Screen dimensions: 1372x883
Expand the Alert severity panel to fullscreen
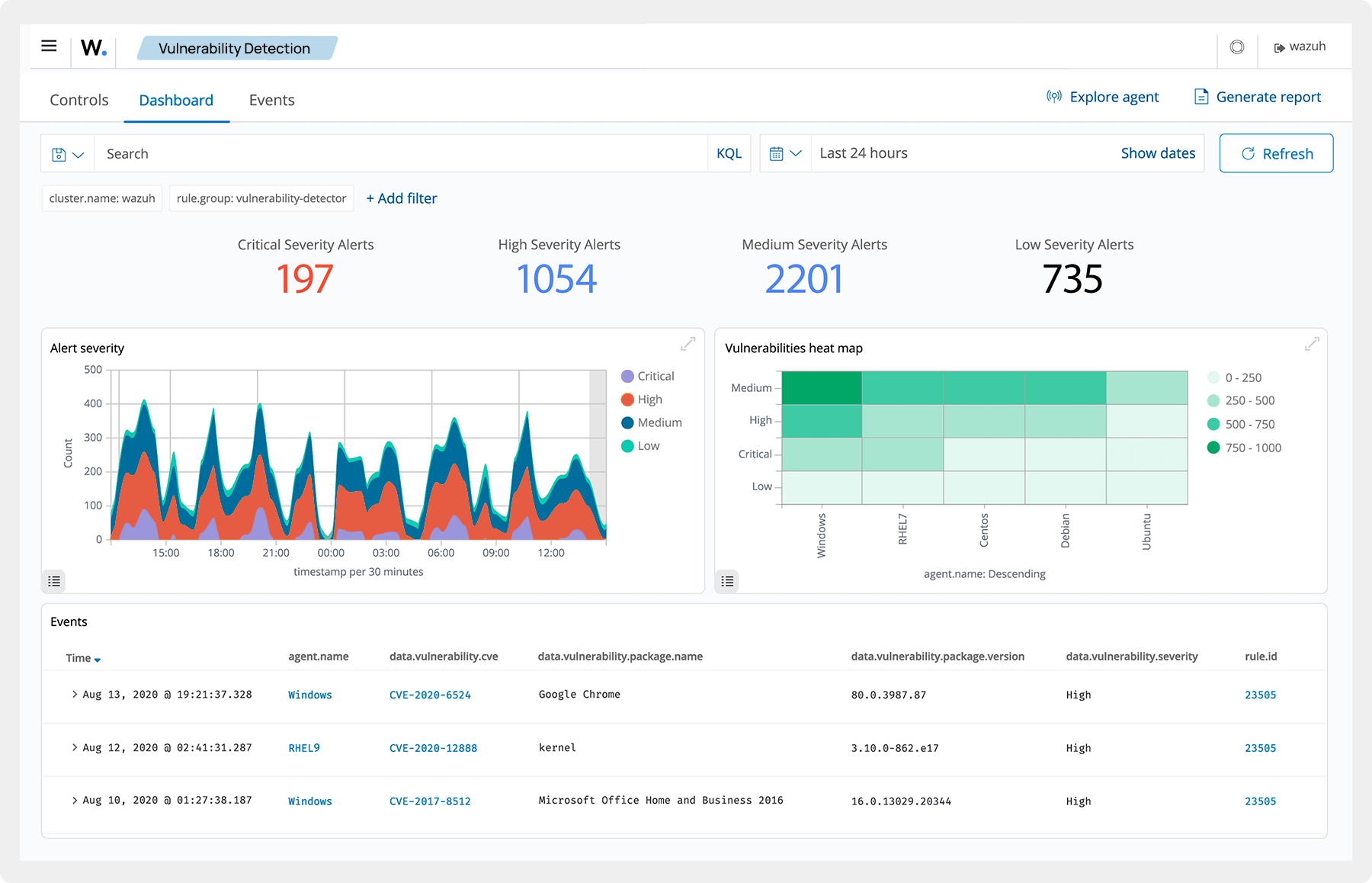[688, 344]
